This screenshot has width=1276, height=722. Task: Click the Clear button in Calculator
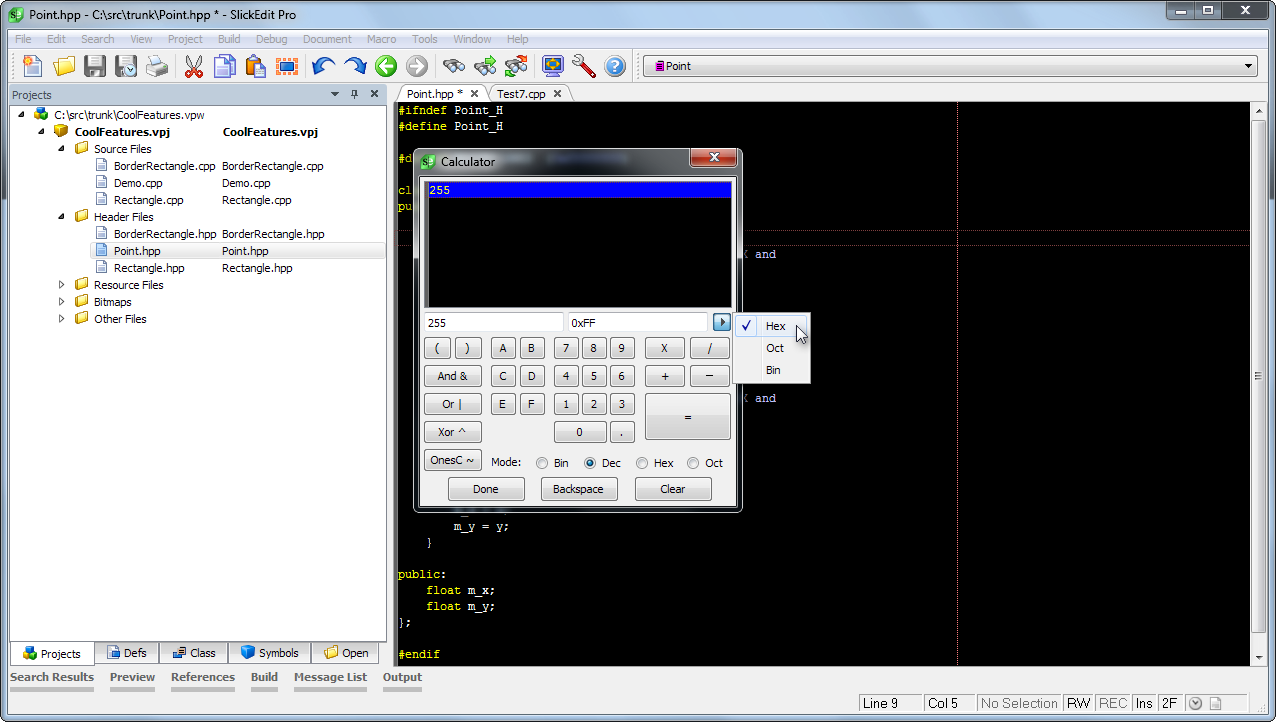pos(672,489)
